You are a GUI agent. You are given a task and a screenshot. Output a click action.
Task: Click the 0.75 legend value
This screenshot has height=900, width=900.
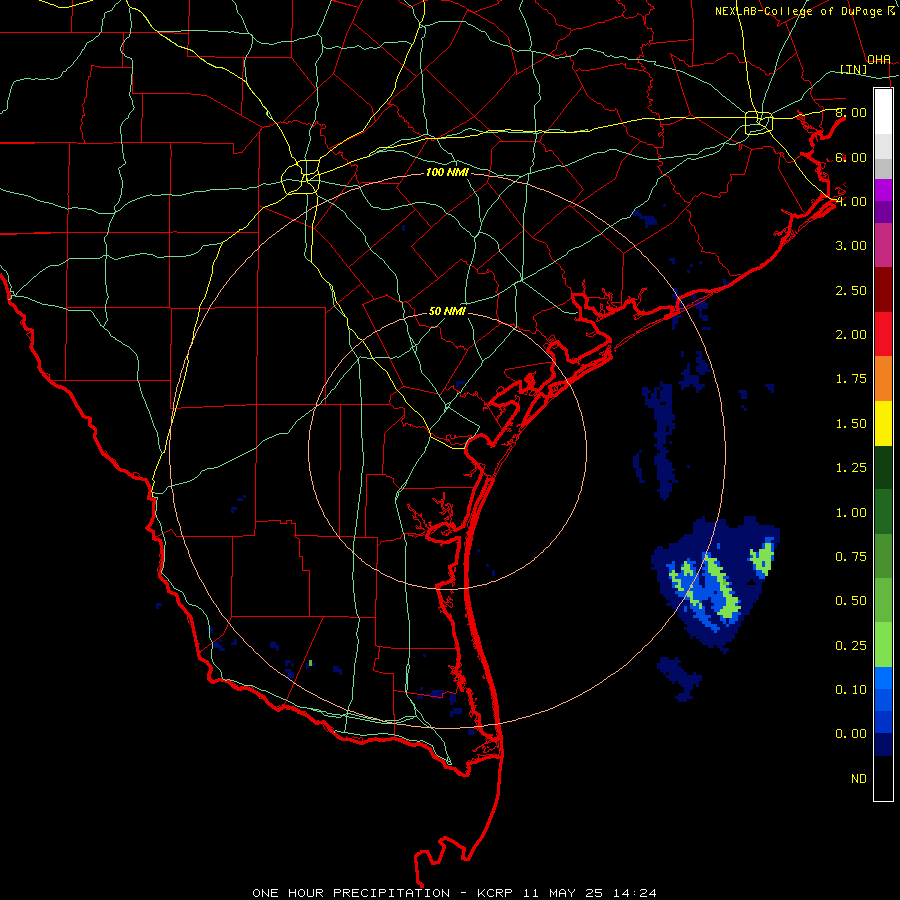[851, 557]
